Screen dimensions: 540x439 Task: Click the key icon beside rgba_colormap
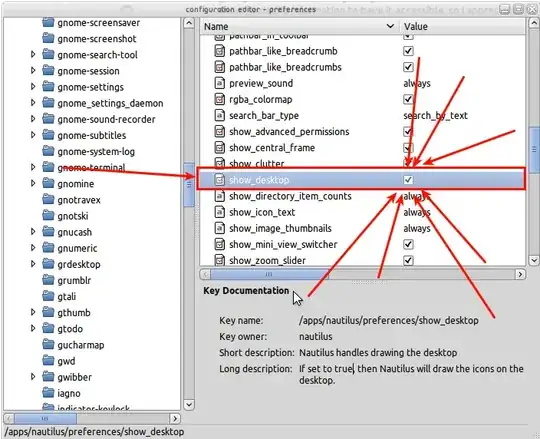(x=219, y=99)
